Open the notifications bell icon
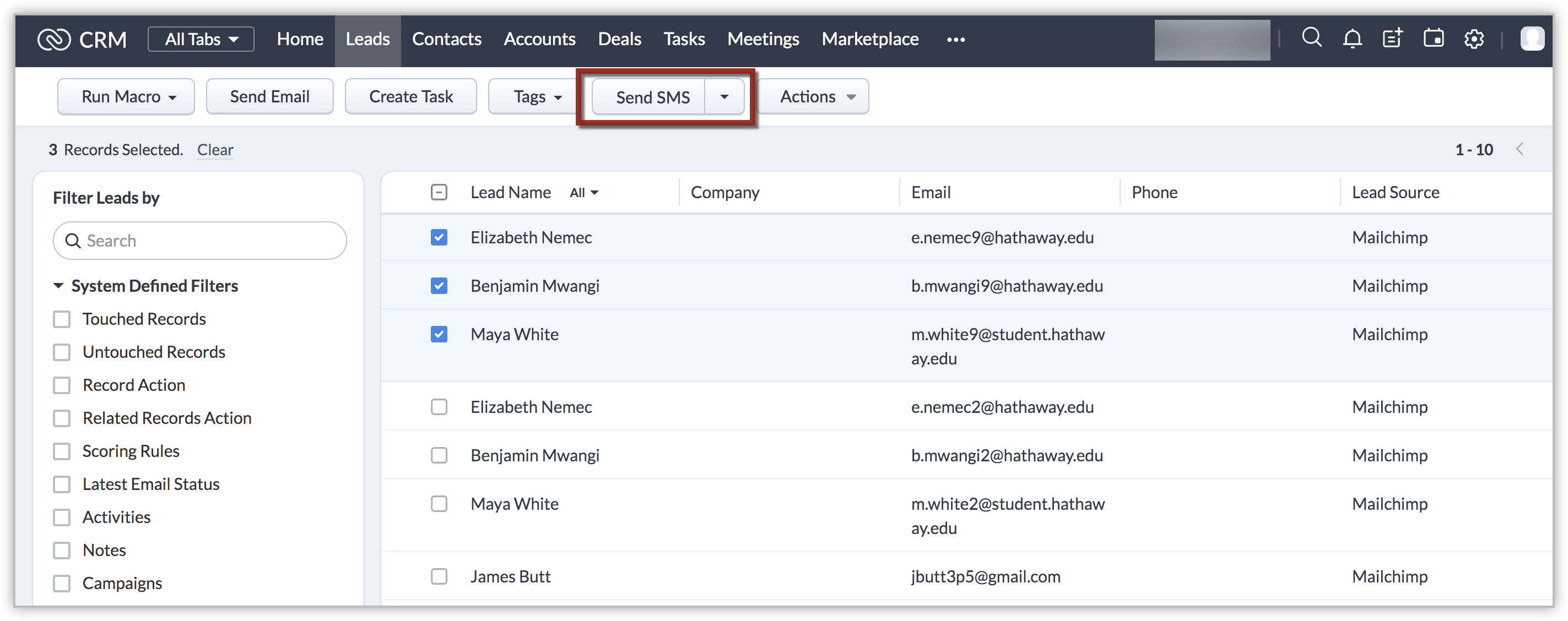Screen dimensions: 1568x621 coord(1352,40)
